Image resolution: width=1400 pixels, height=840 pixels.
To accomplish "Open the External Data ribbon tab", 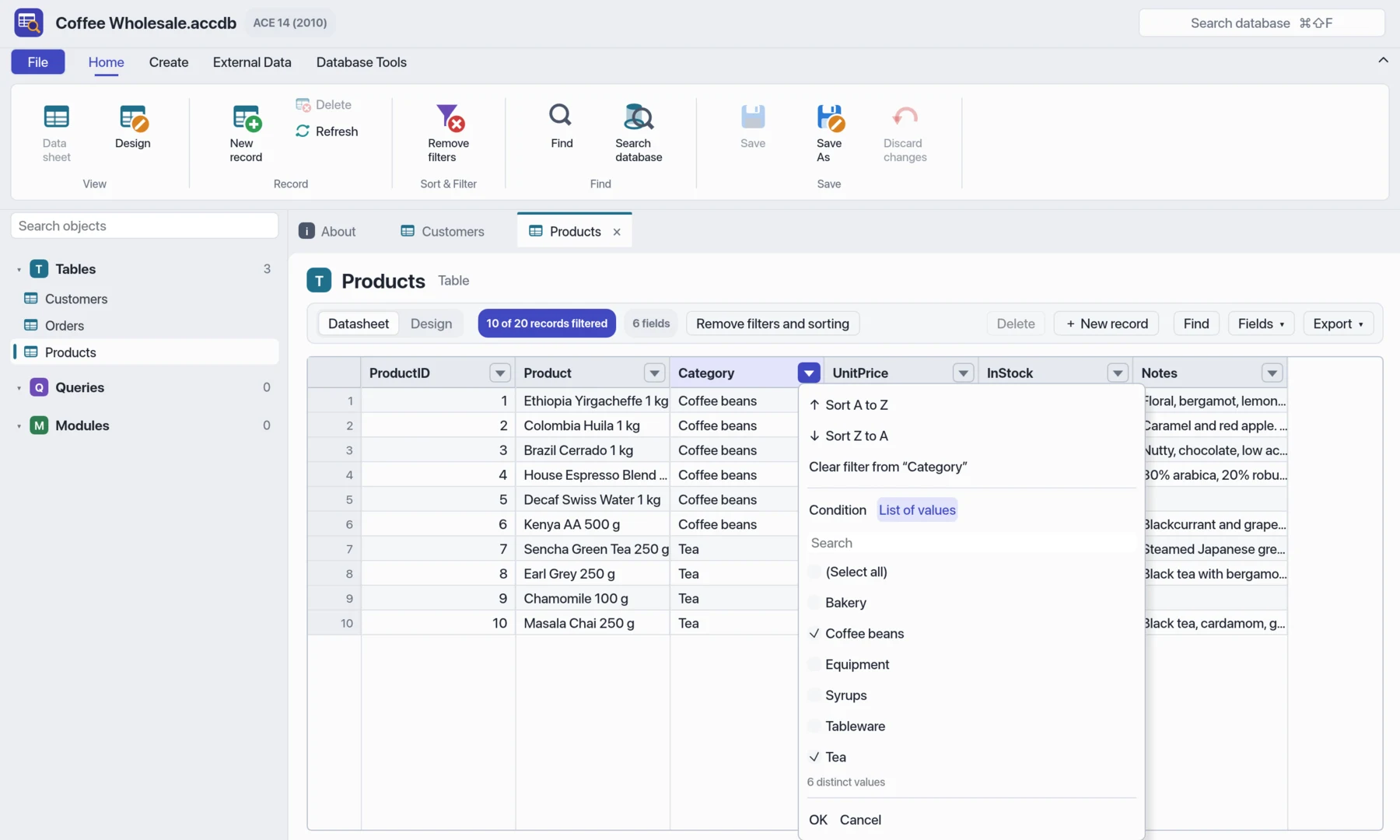I will click(252, 62).
